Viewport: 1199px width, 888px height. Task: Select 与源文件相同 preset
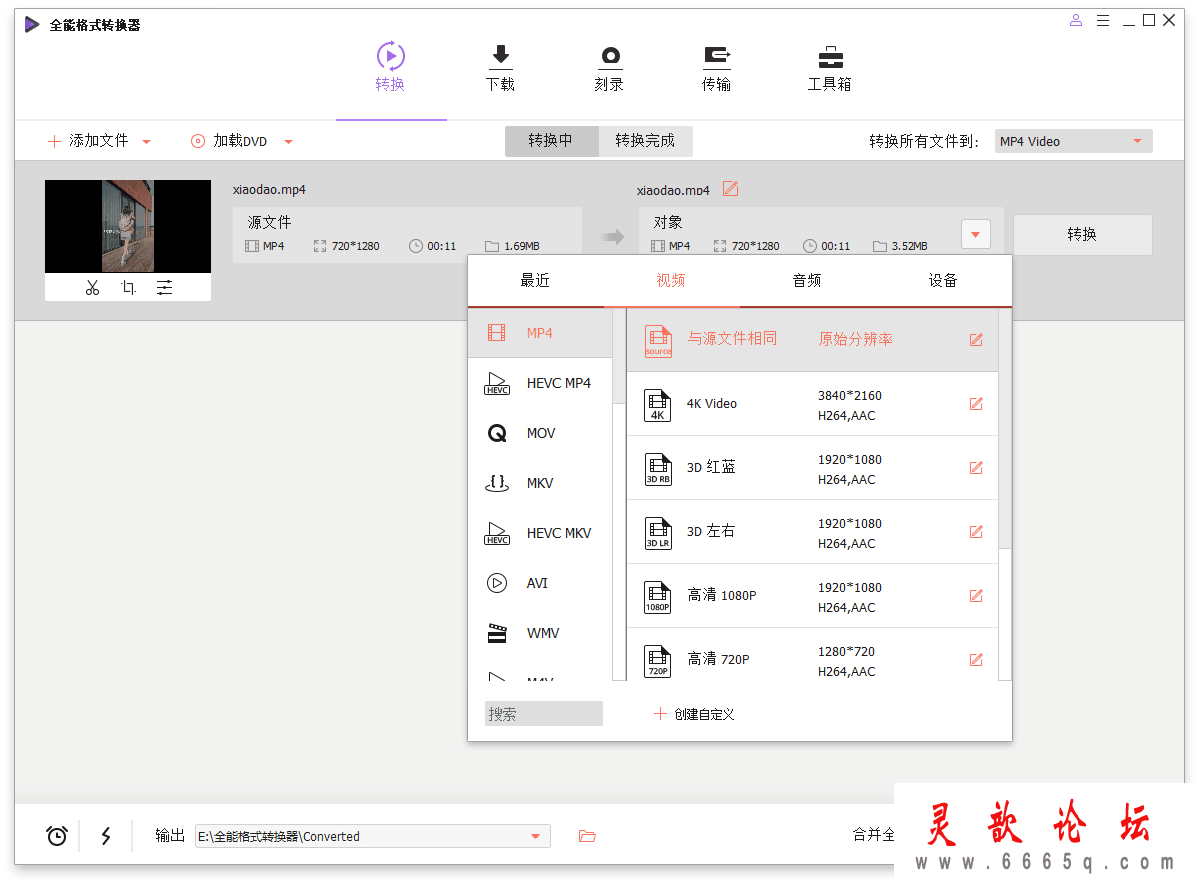tap(812, 340)
